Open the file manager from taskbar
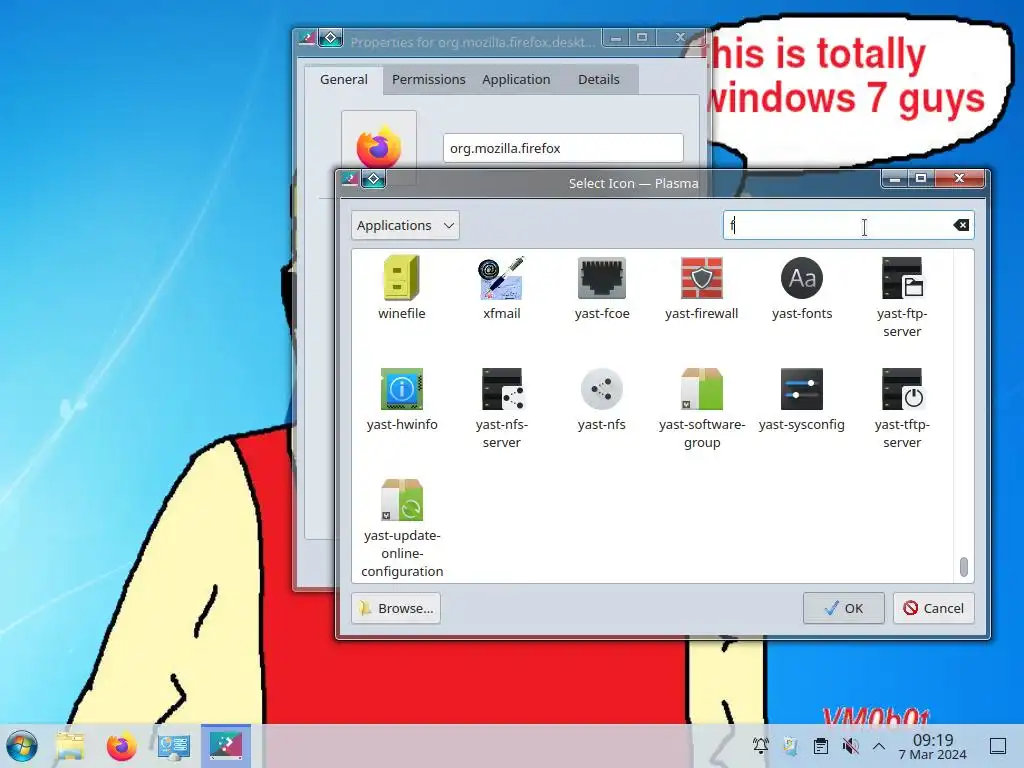 [x=70, y=746]
